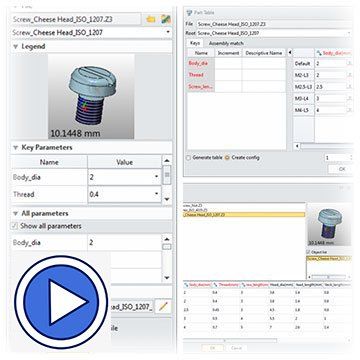Enable the Generate table radio option
This screenshot has height=360, width=360.
188,157
